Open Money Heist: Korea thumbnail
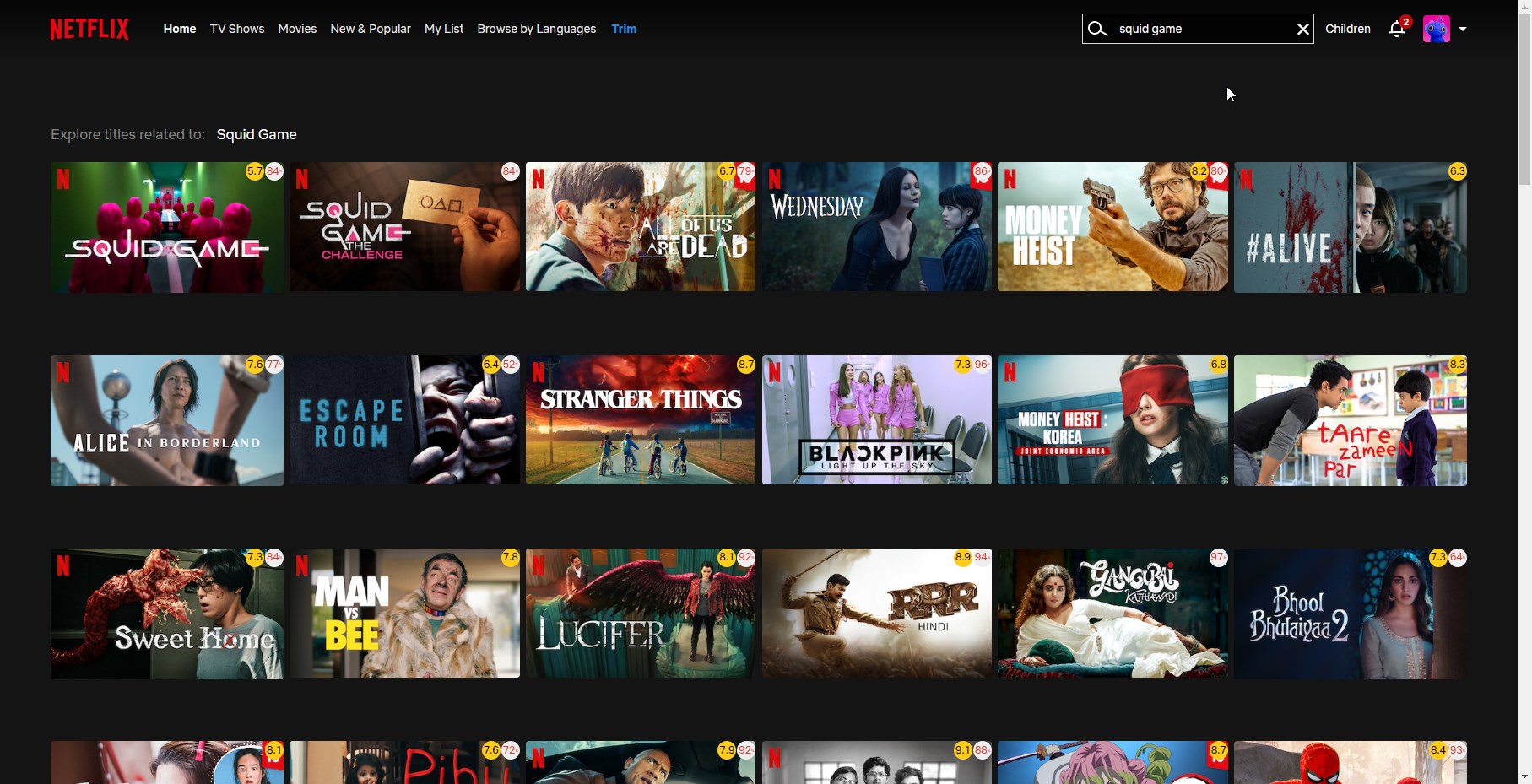The width and height of the screenshot is (1532, 784). (x=1112, y=420)
